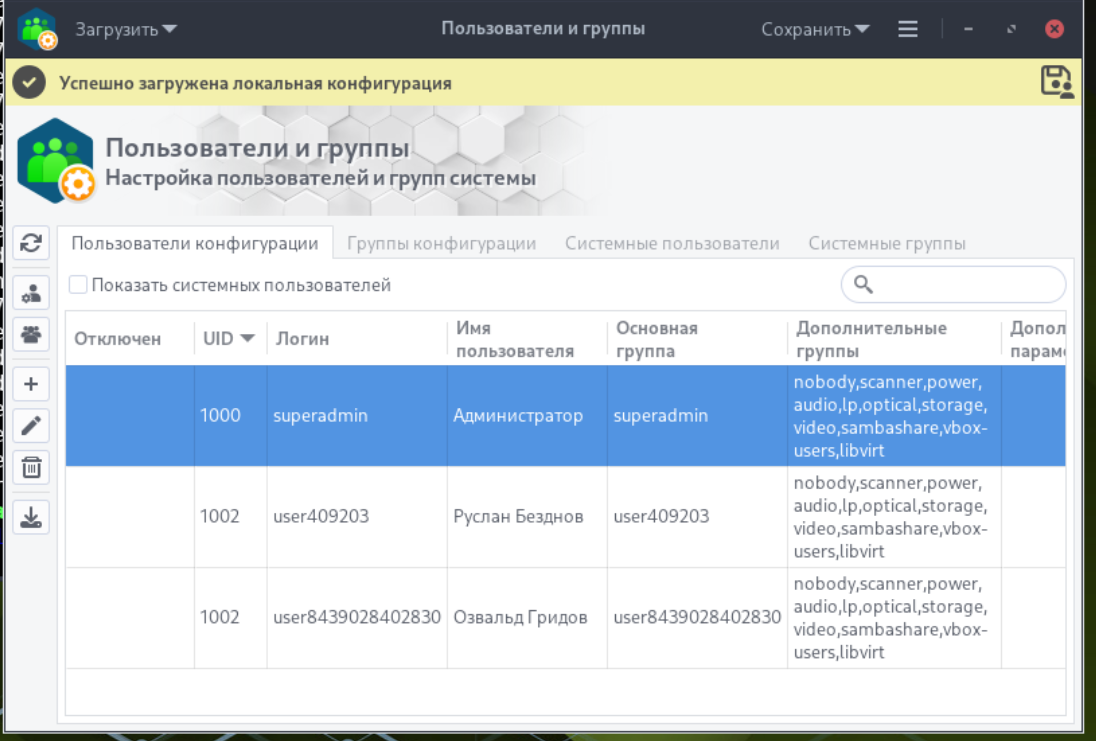Switch to 'Системные пользователи' tab
This screenshot has width=1096, height=741.
click(672, 243)
